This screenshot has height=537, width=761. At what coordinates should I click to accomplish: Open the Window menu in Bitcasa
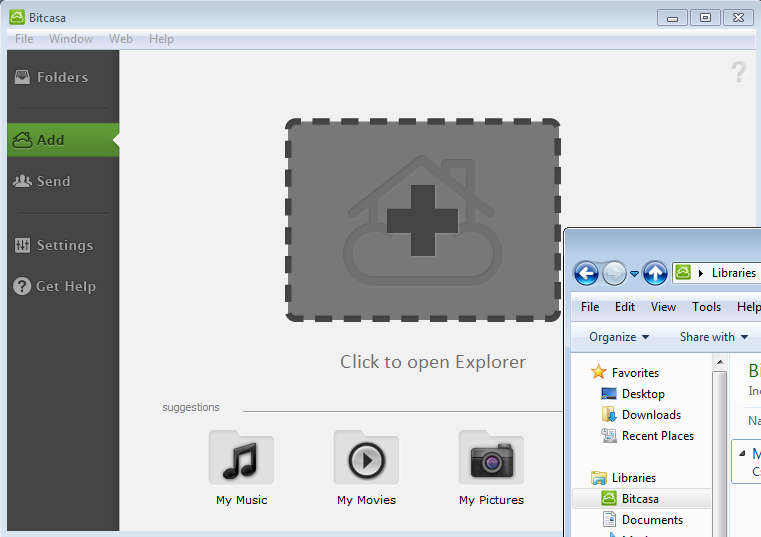71,39
